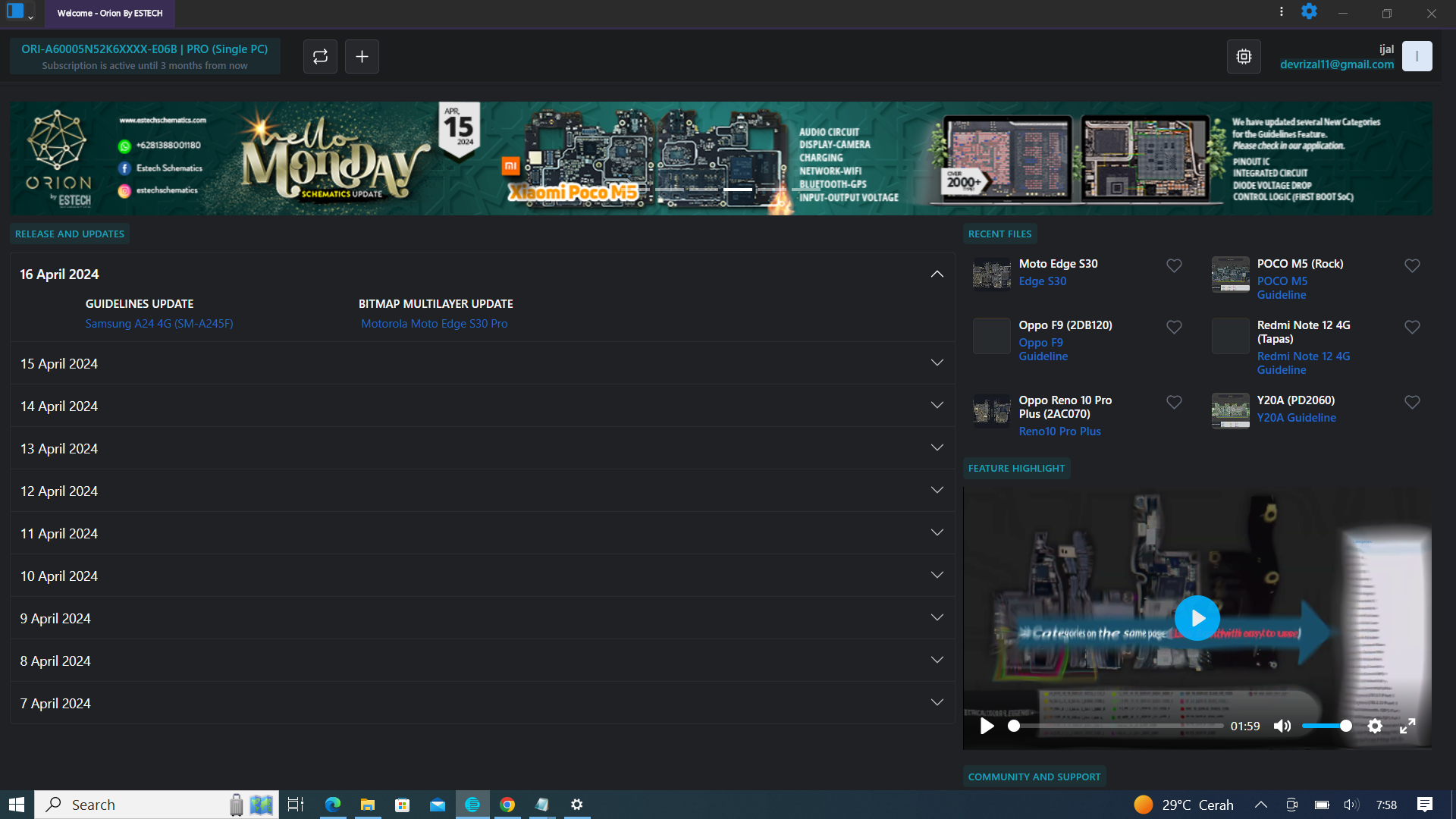Favorite the POCO M5 (Rock) file
Screen dimensions: 1456x819
click(1412, 265)
